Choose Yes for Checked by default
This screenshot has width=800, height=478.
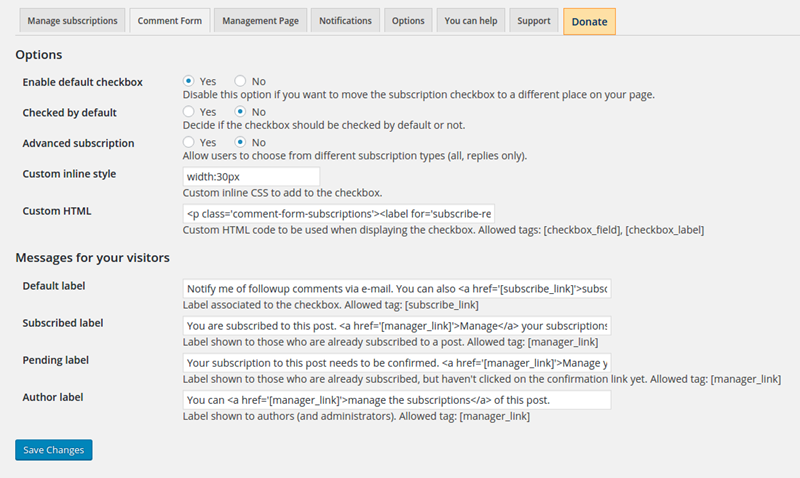click(x=189, y=111)
